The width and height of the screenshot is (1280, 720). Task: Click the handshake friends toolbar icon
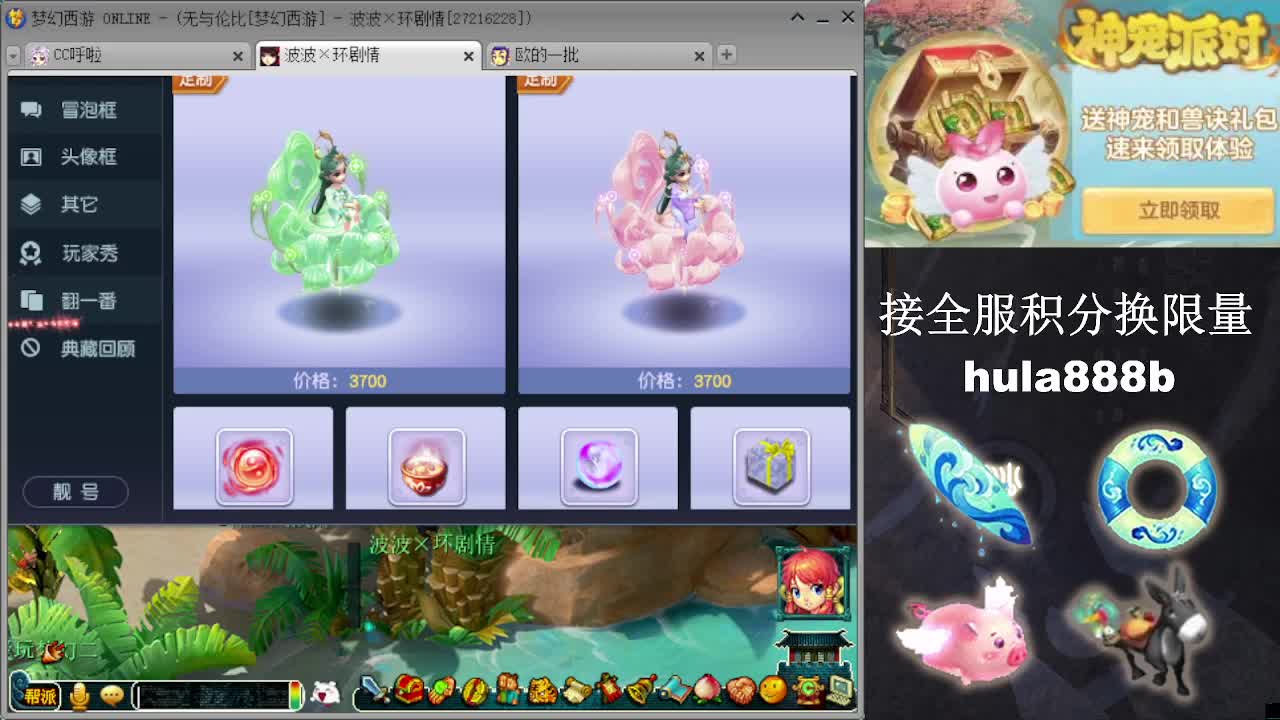[x=741, y=690]
